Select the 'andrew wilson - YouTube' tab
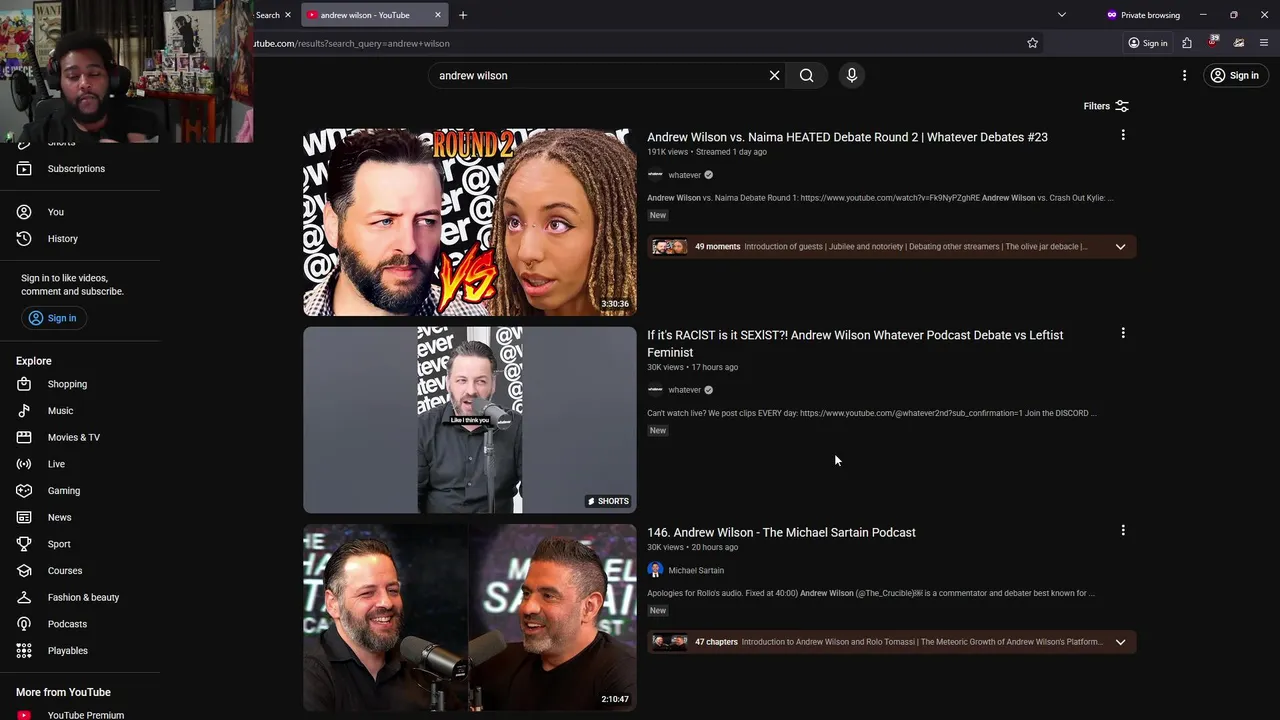This screenshot has height=720, width=1280. (x=365, y=15)
